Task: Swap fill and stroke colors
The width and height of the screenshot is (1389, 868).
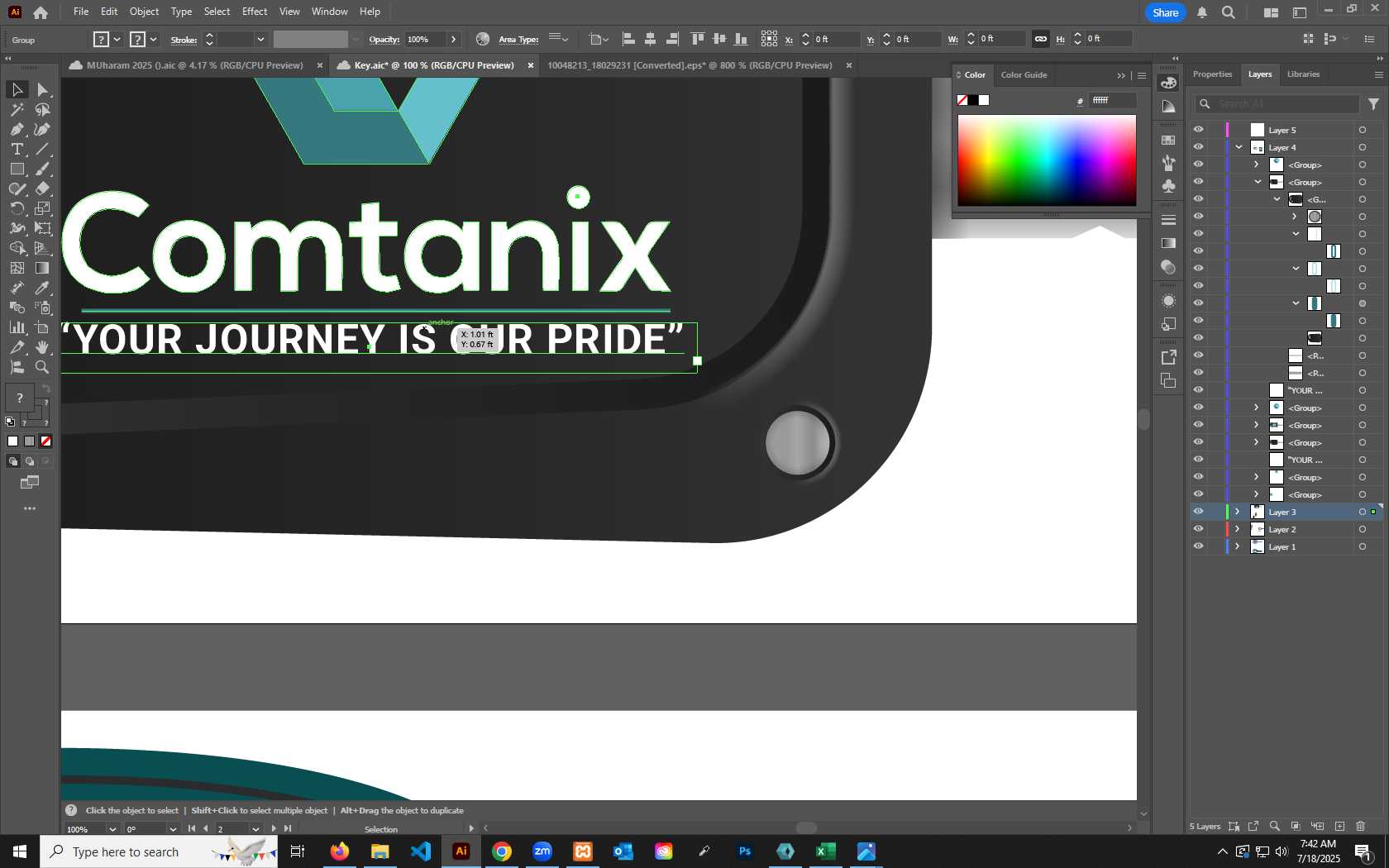Action: coord(46,389)
